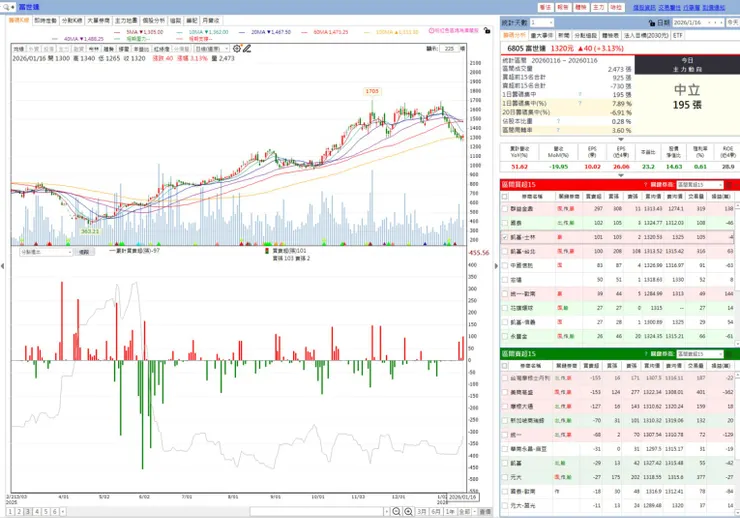Untick the 凱基-士林 checkbox
Viewport: 740px width, 518px height.
pos(505,237)
